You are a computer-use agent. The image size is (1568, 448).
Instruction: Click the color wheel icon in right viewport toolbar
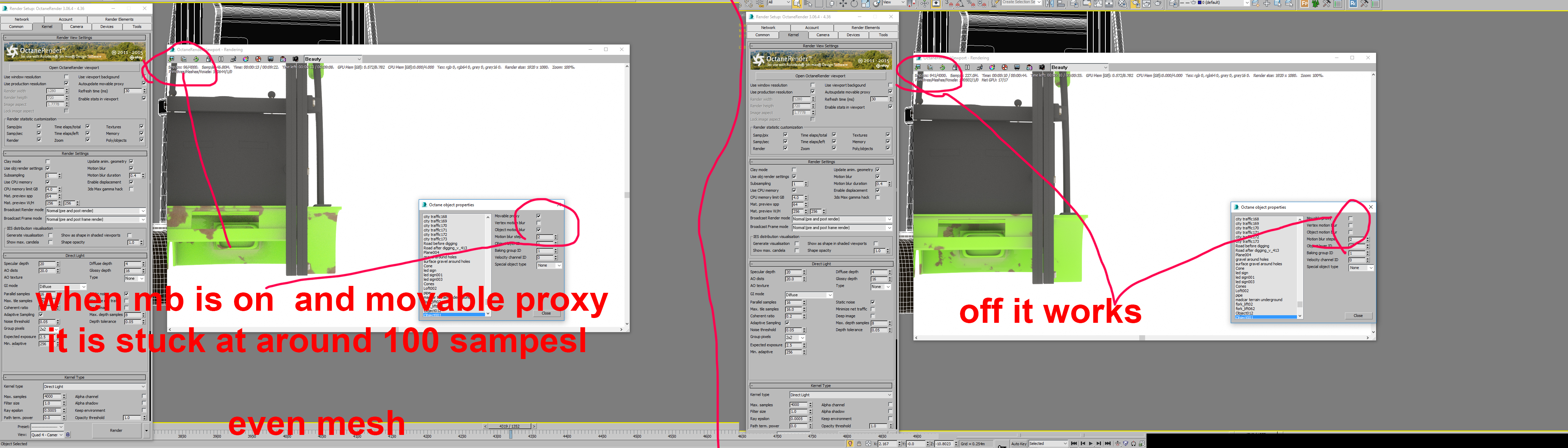(x=992, y=68)
